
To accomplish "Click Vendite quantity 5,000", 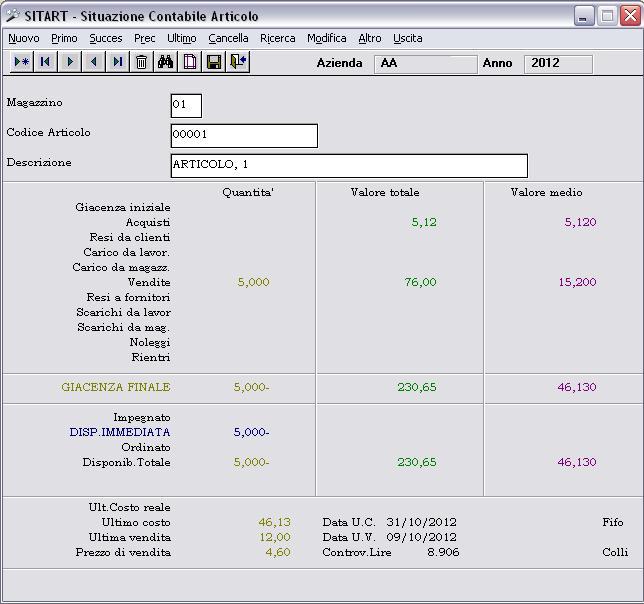I will (x=253, y=282).
